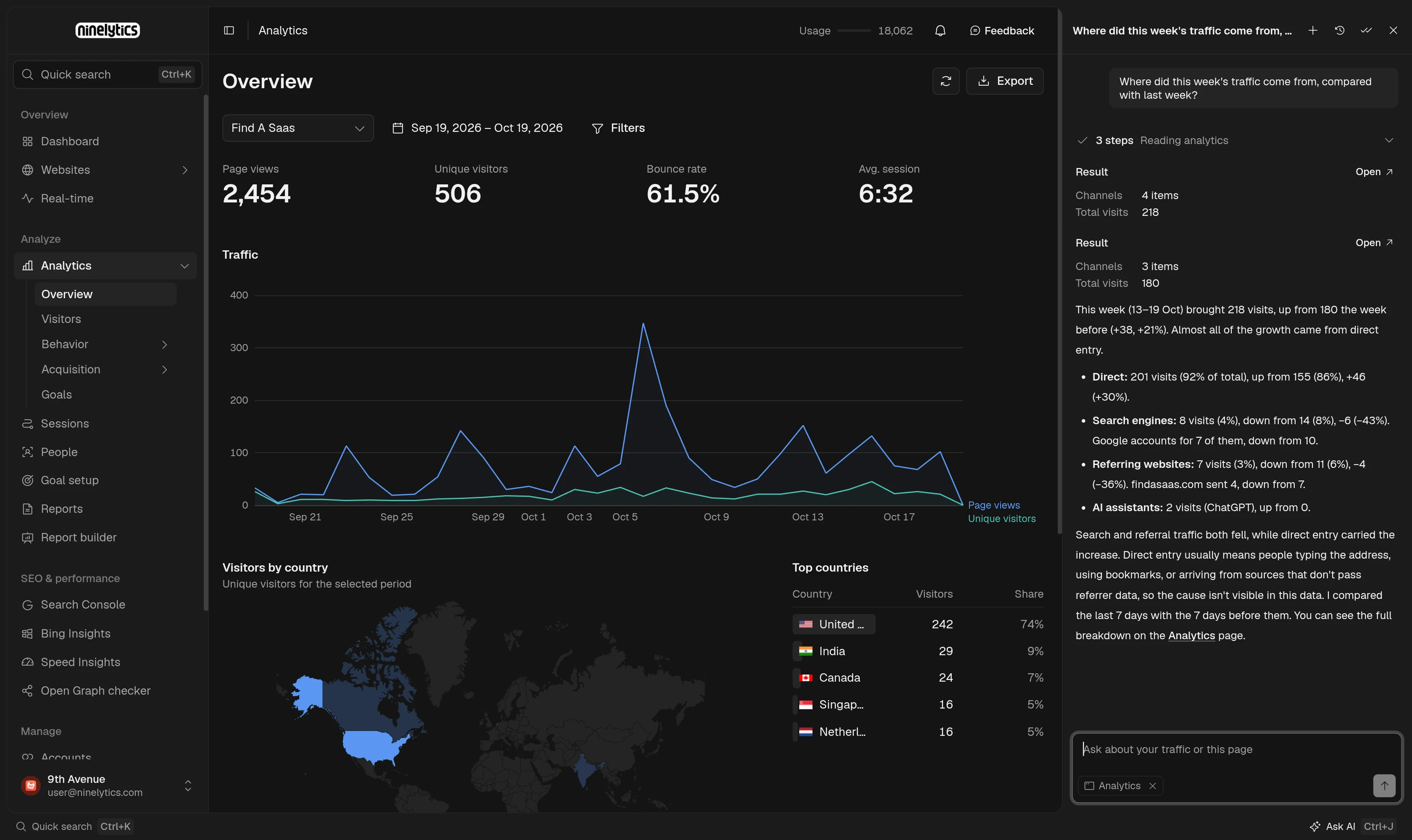Open Bing Insights
This screenshot has width=1412, height=840.
tap(105, 633)
